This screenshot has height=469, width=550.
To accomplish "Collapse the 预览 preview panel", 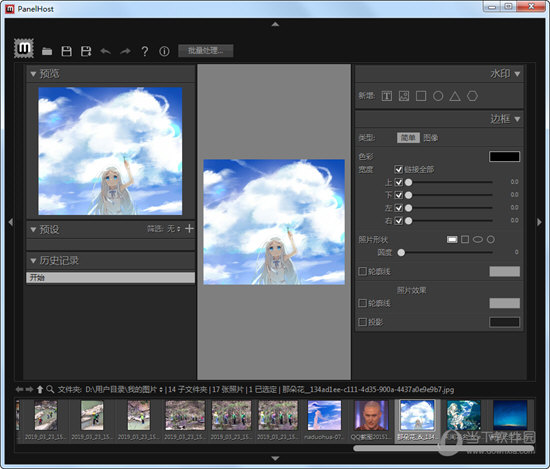I will click(33, 74).
